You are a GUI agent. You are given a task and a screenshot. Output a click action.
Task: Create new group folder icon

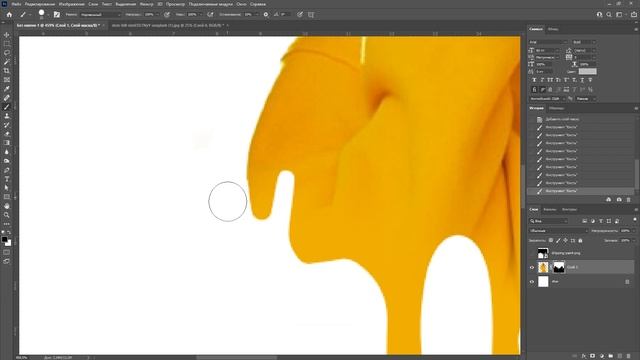coord(611,356)
